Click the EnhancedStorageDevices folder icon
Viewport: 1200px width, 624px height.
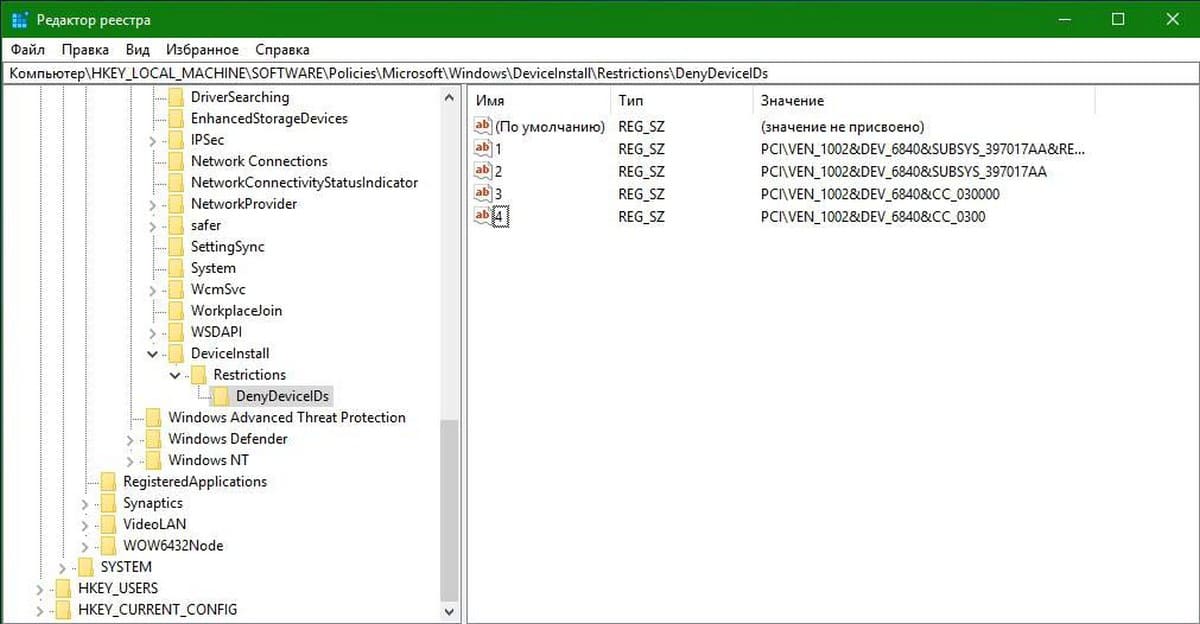176,118
